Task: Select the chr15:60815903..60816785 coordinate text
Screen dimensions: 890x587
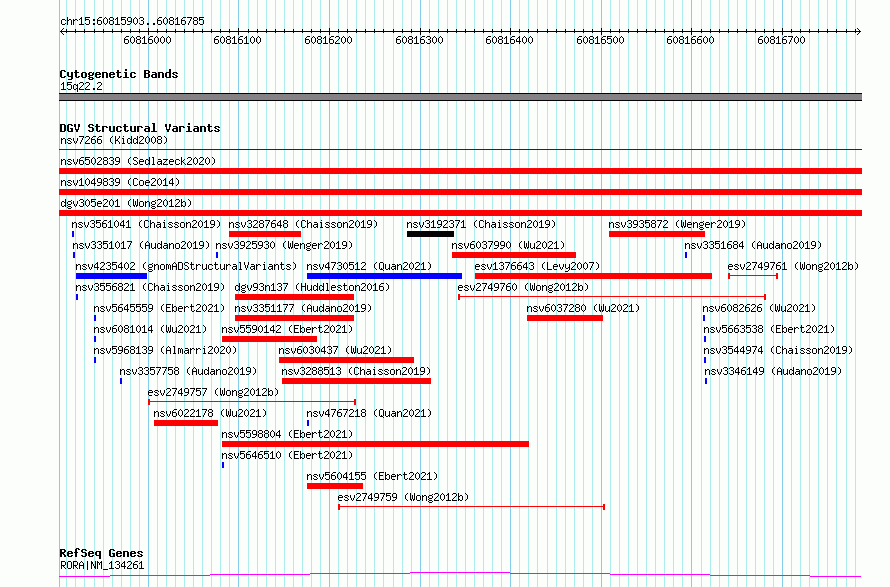Action: coord(132,22)
